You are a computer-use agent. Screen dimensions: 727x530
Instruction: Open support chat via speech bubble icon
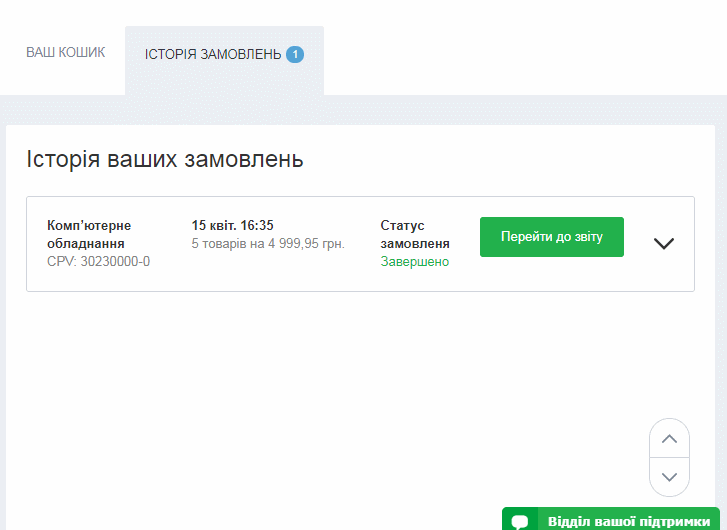(520, 521)
